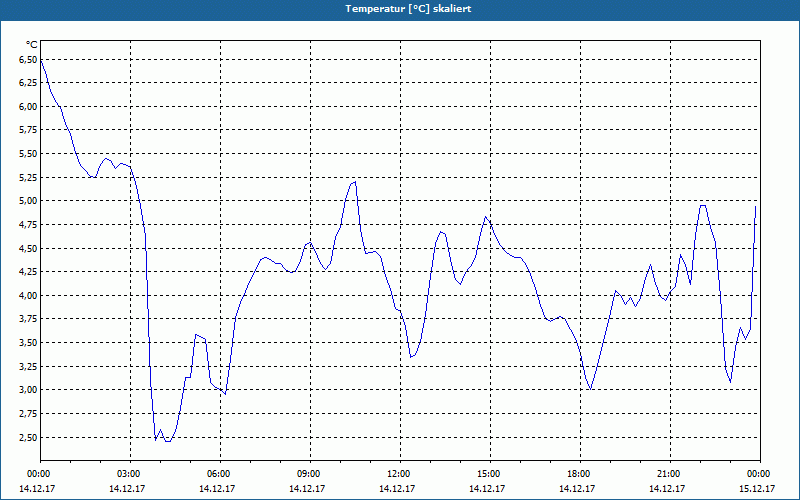Select the 4,25 y-axis label
The height and width of the screenshot is (500, 800).
pyautogui.click(x=29, y=272)
